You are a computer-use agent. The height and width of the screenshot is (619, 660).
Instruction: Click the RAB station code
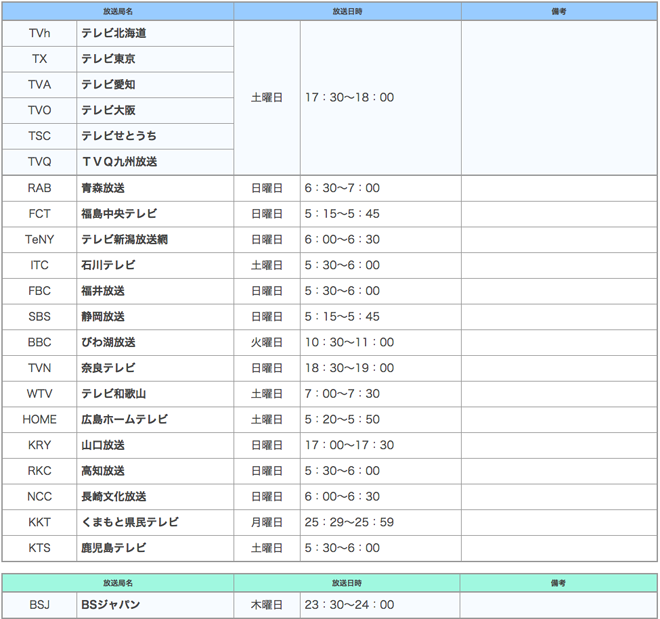[40, 188]
